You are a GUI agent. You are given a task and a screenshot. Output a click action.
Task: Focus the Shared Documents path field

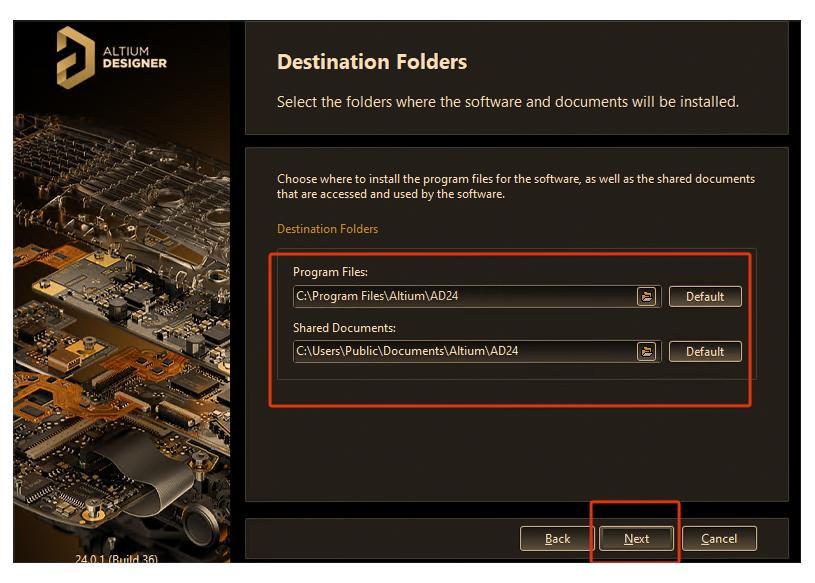point(460,351)
